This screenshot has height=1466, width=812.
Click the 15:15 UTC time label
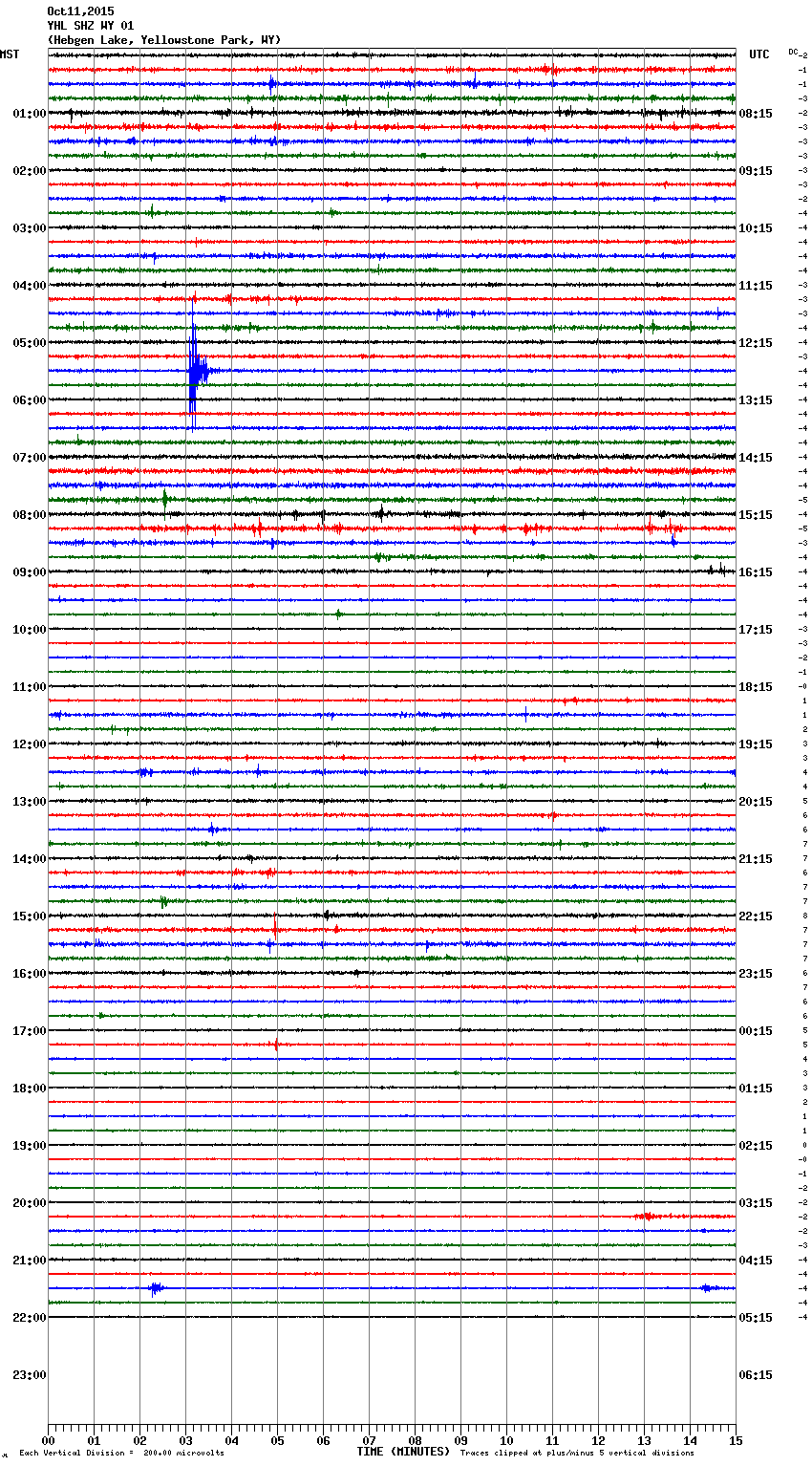[756, 515]
